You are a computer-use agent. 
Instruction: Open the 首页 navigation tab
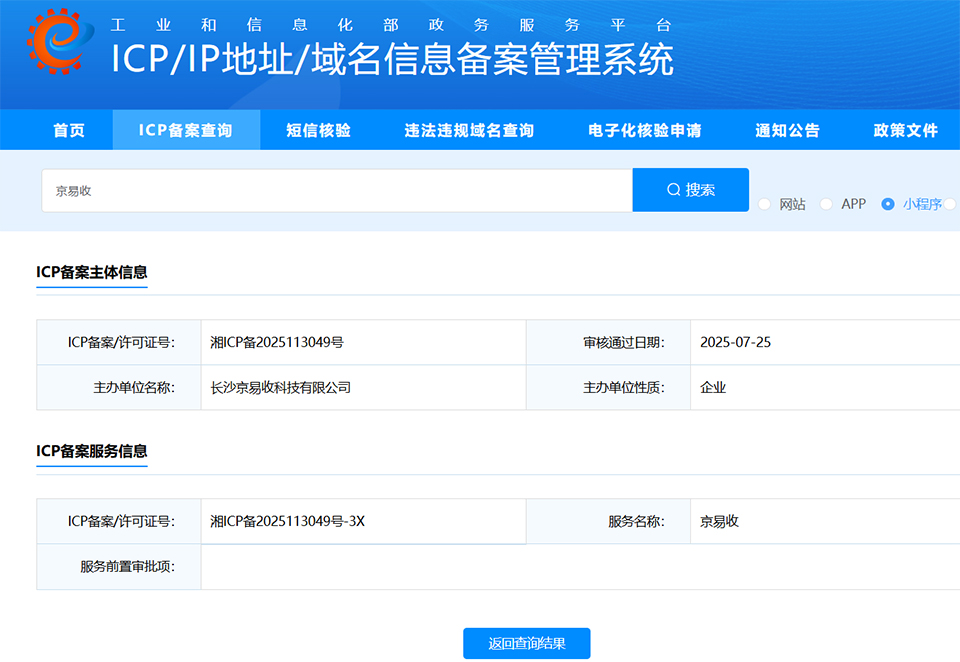pyautogui.click(x=69, y=130)
